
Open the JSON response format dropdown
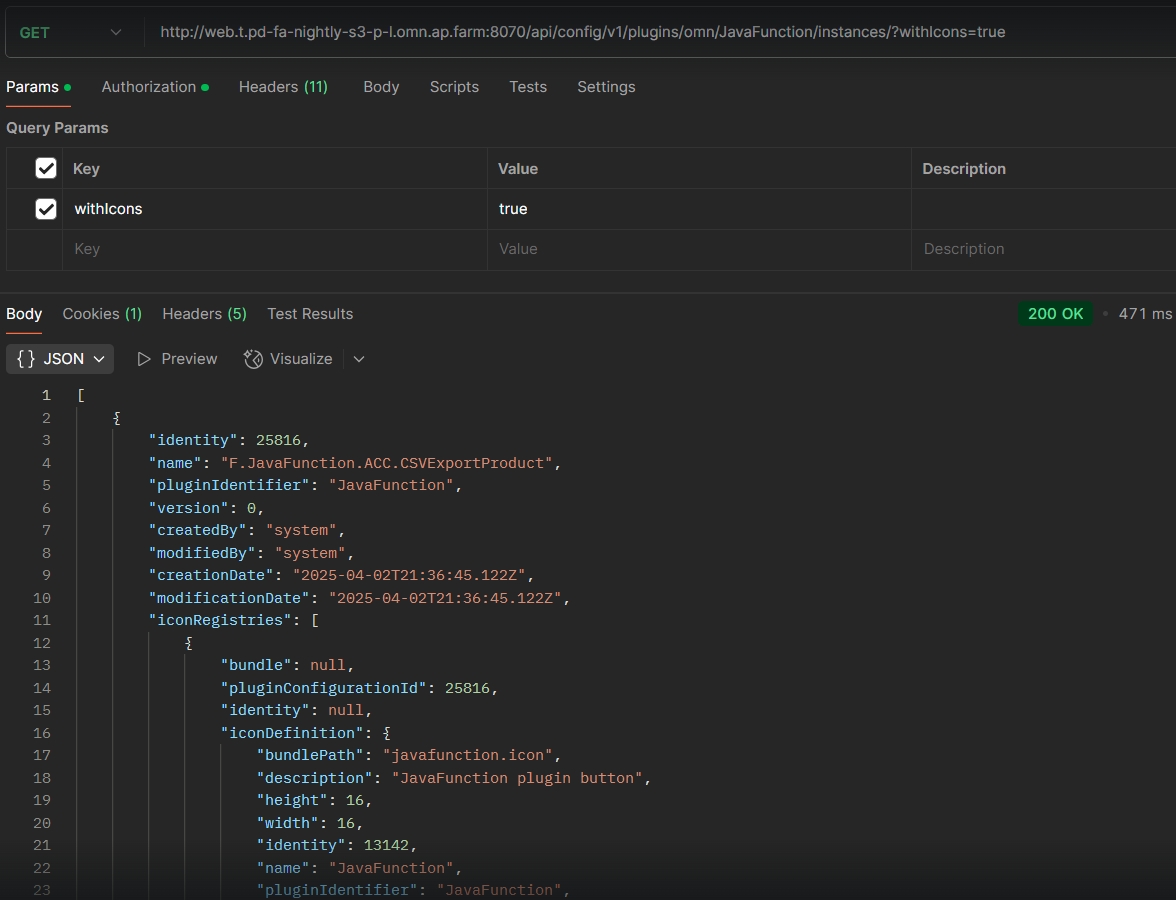pos(60,359)
